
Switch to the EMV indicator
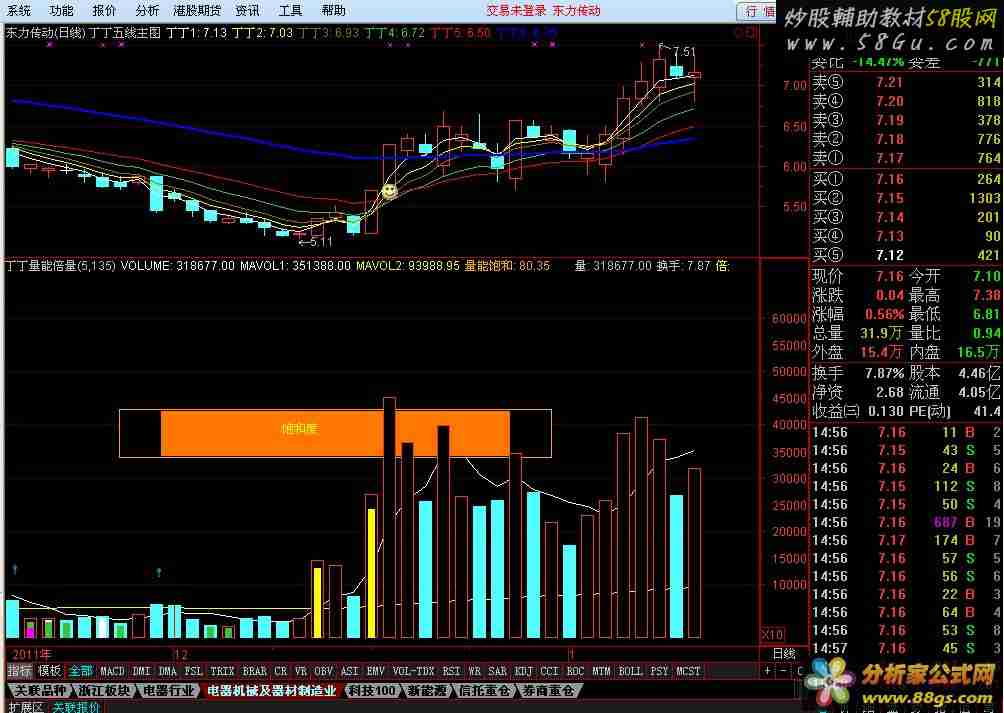(375, 671)
